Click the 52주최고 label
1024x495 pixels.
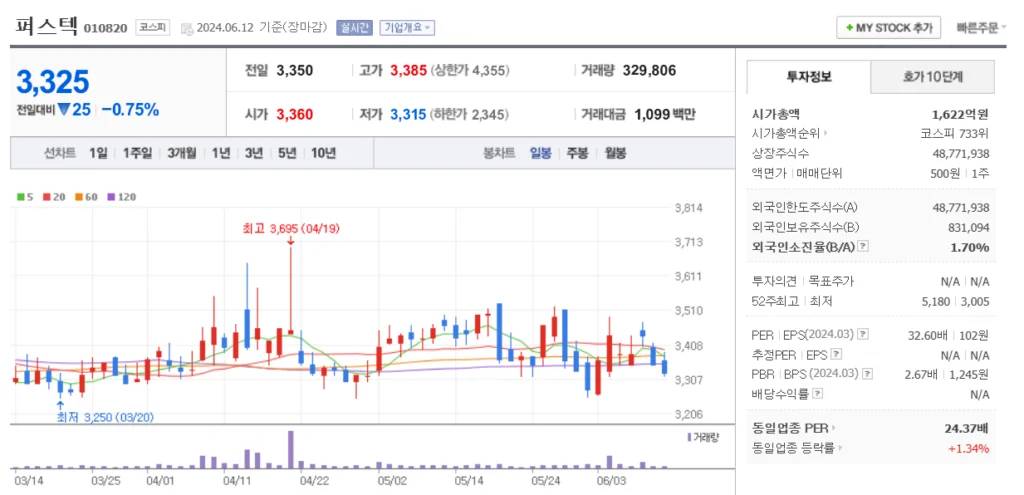click(776, 302)
